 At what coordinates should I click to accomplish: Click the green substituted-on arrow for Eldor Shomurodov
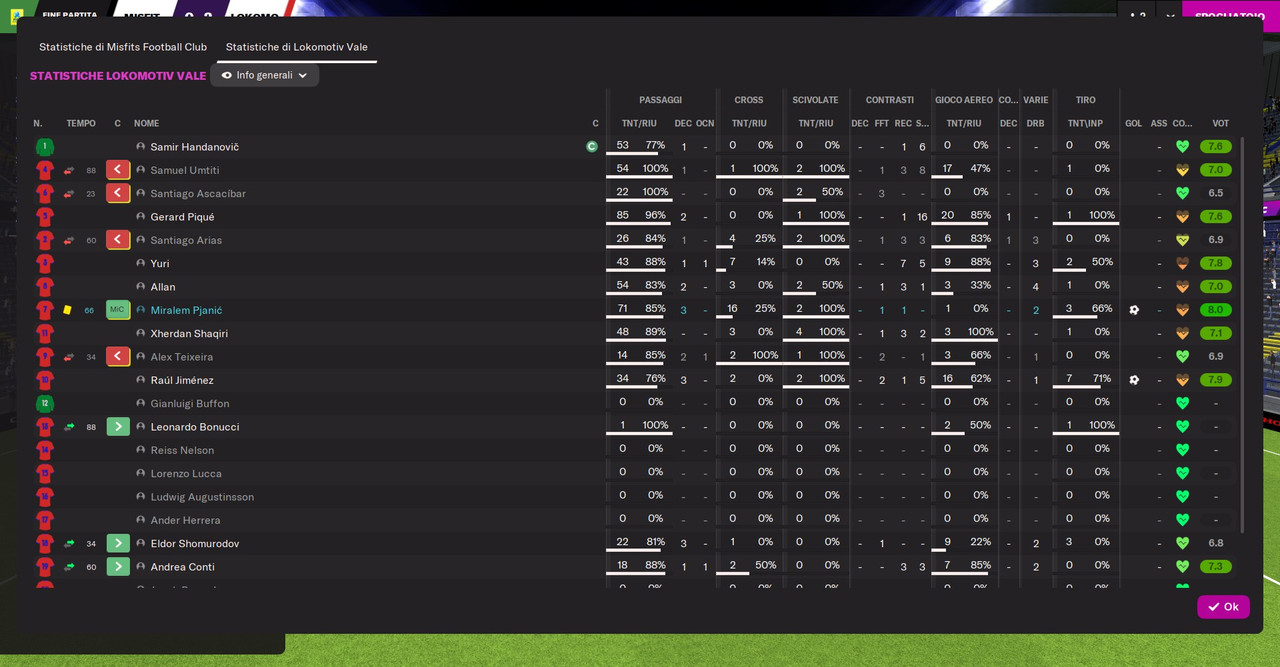pyautogui.click(x=118, y=543)
